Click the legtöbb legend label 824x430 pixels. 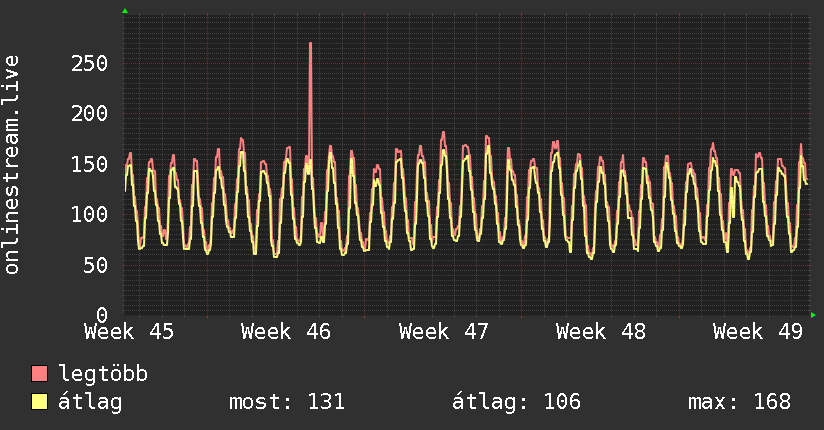[x=103, y=374]
